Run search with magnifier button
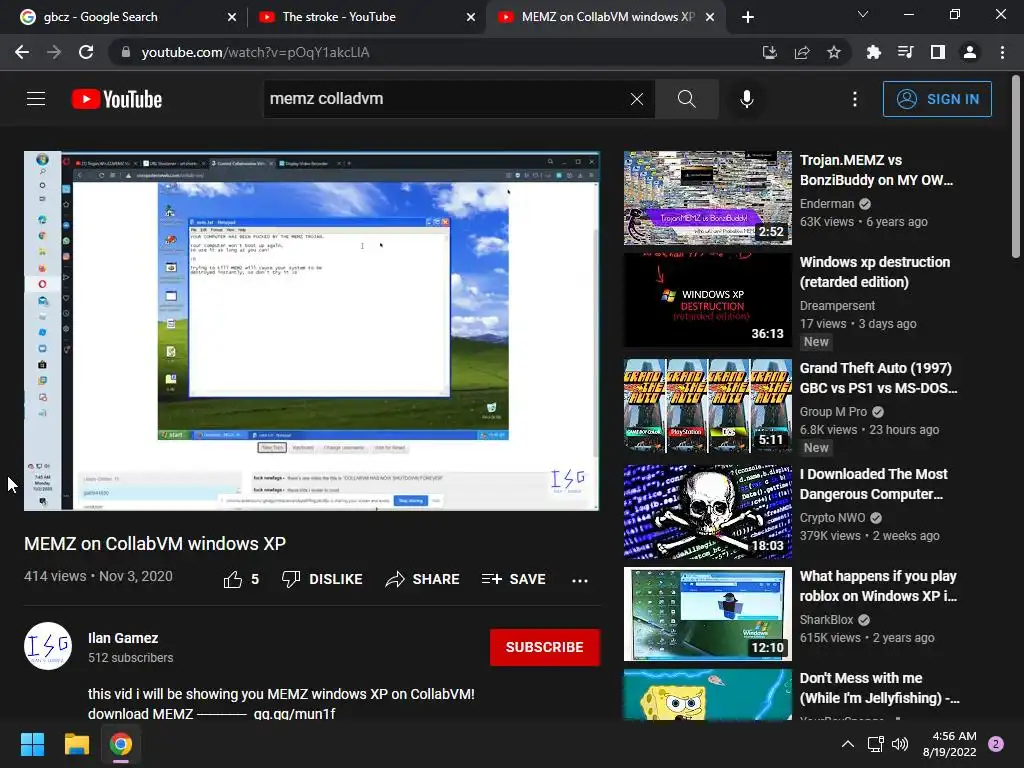This screenshot has height=768, width=1024. 686,99
